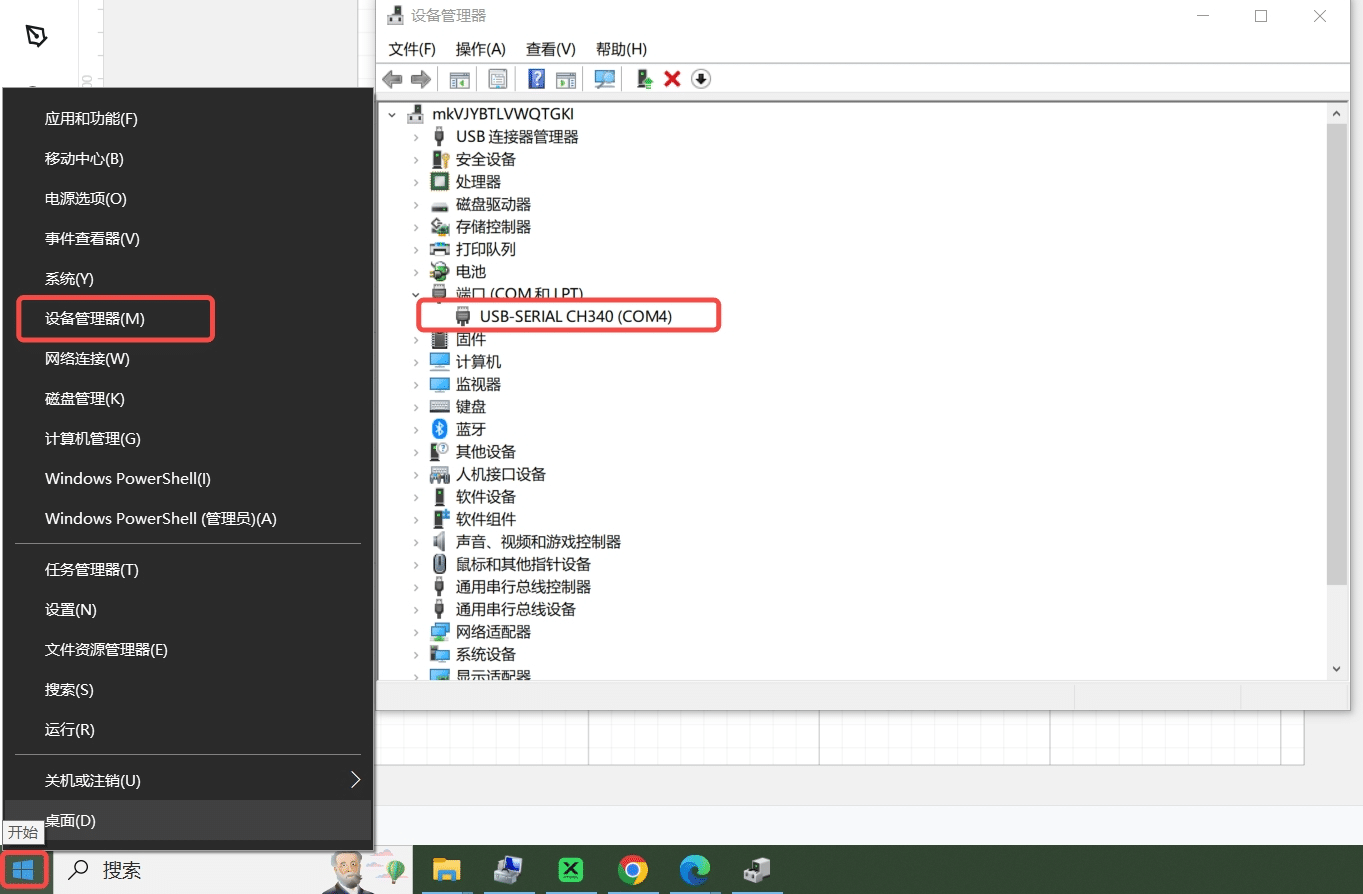Open Microsoft Edge from the taskbar
The height and width of the screenshot is (894, 1363).
(694, 870)
